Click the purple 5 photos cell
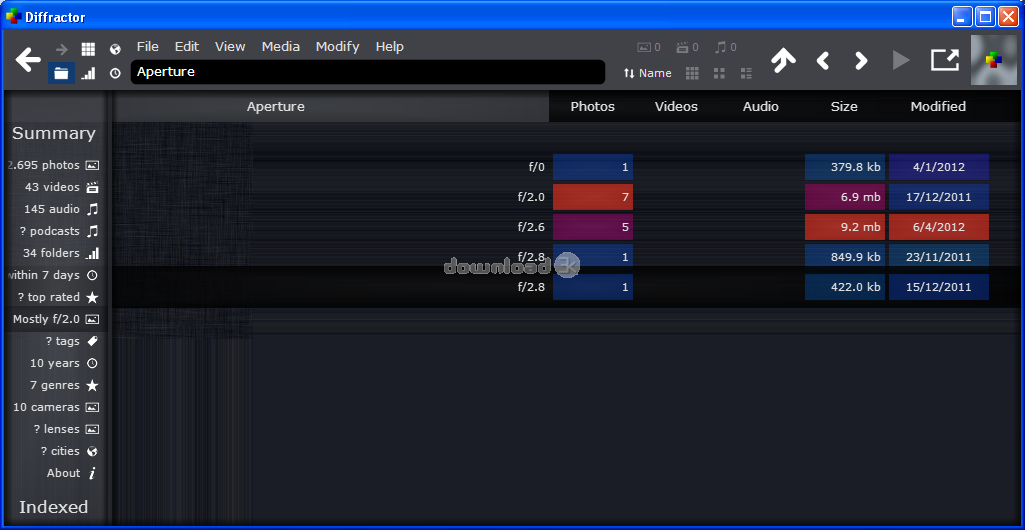 click(593, 227)
